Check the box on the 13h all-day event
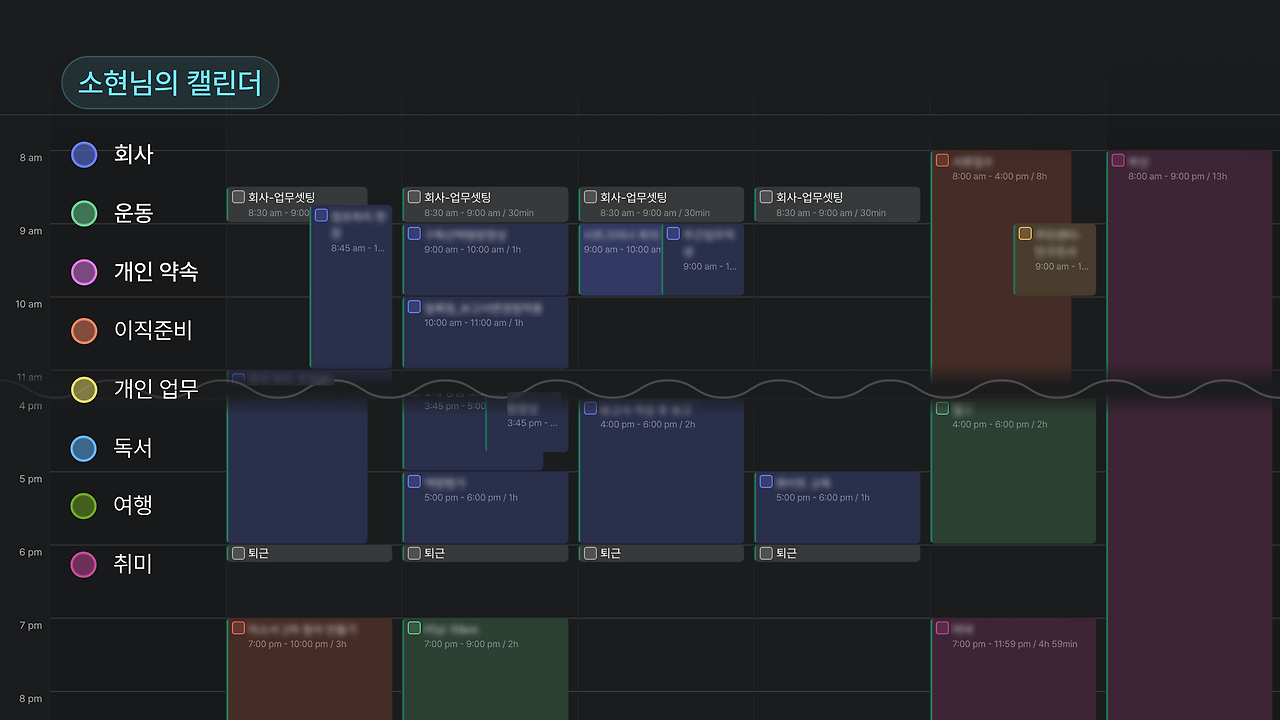The image size is (1280, 720). click(x=1118, y=160)
